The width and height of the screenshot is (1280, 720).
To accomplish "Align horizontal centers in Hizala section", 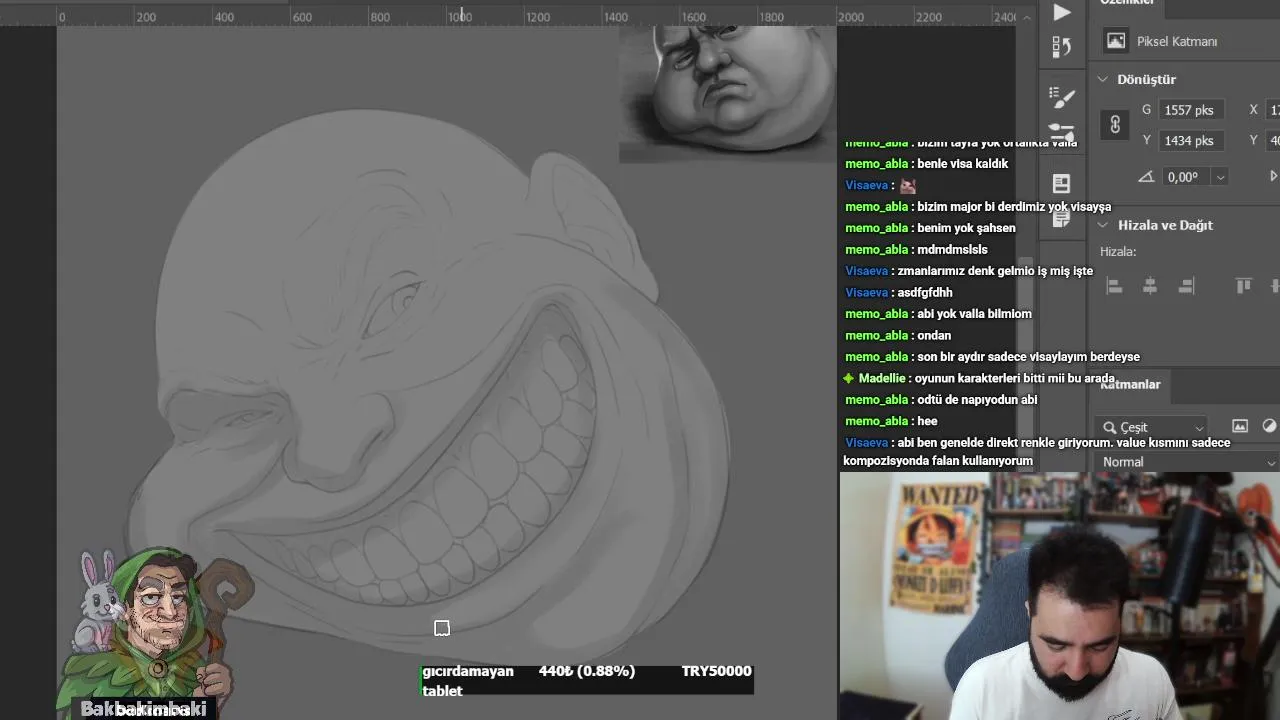I will coord(1150,286).
